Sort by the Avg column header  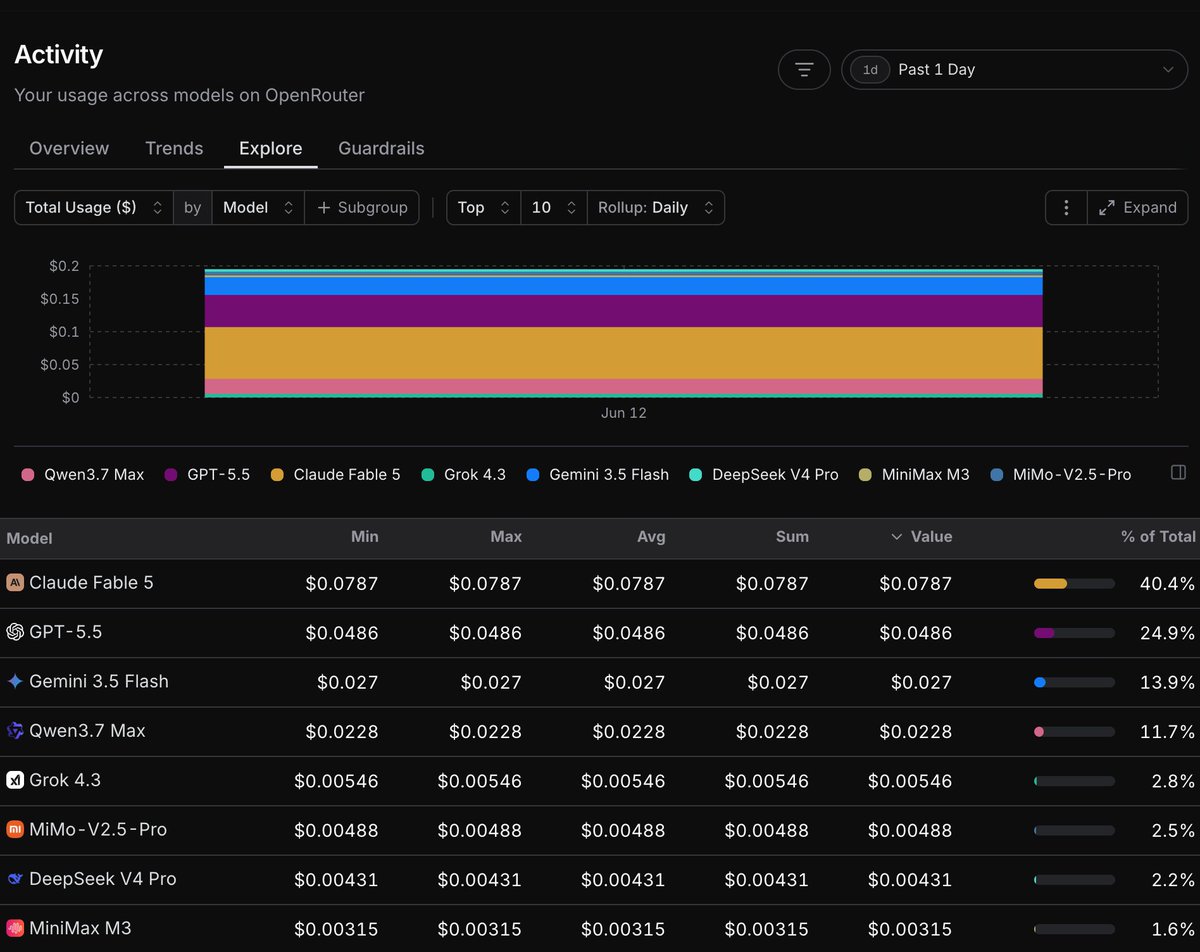point(650,537)
